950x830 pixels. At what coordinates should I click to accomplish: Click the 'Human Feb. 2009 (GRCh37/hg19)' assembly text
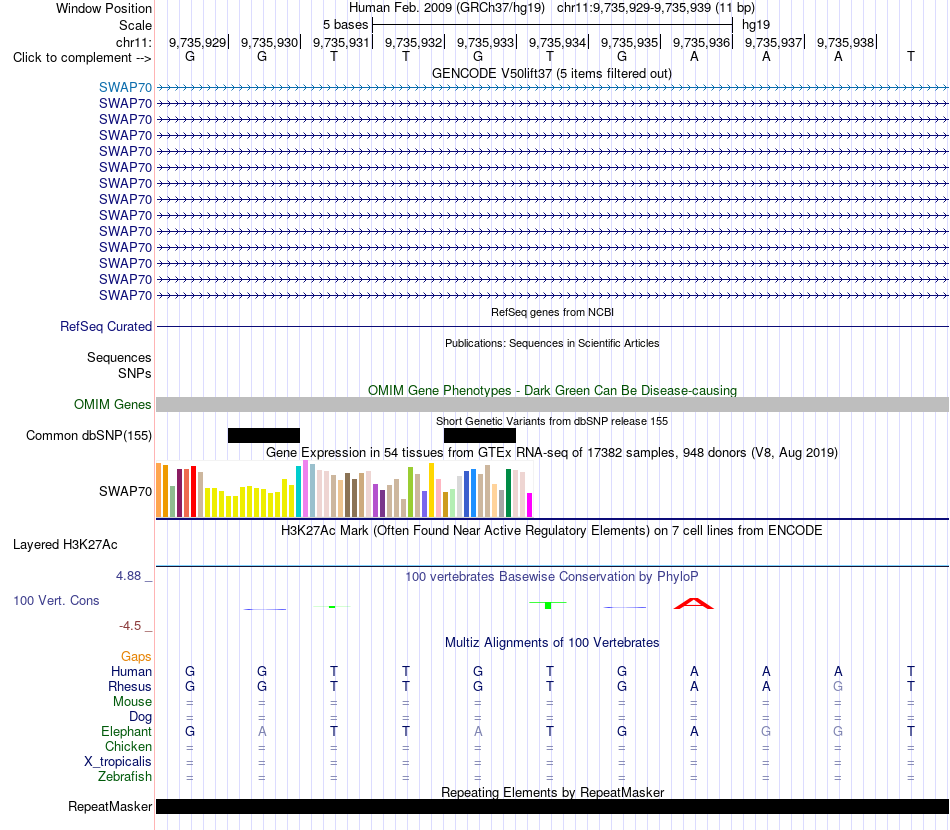pyautogui.click(x=447, y=8)
